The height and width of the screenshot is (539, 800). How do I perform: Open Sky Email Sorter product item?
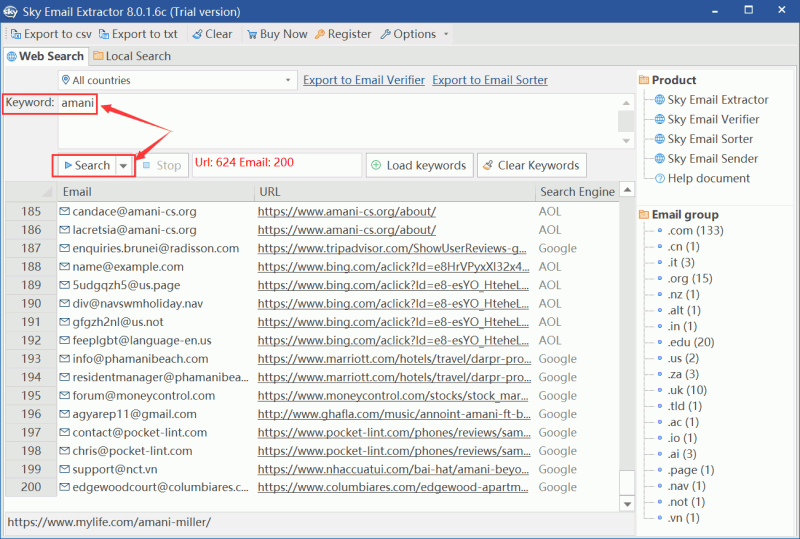(704, 139)
